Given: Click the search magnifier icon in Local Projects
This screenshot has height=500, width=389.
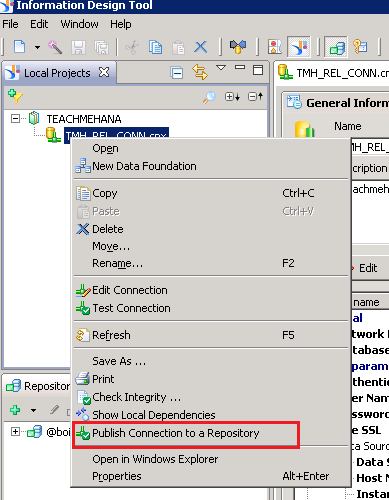Looking at the screenshot, I should coord(210,97).
